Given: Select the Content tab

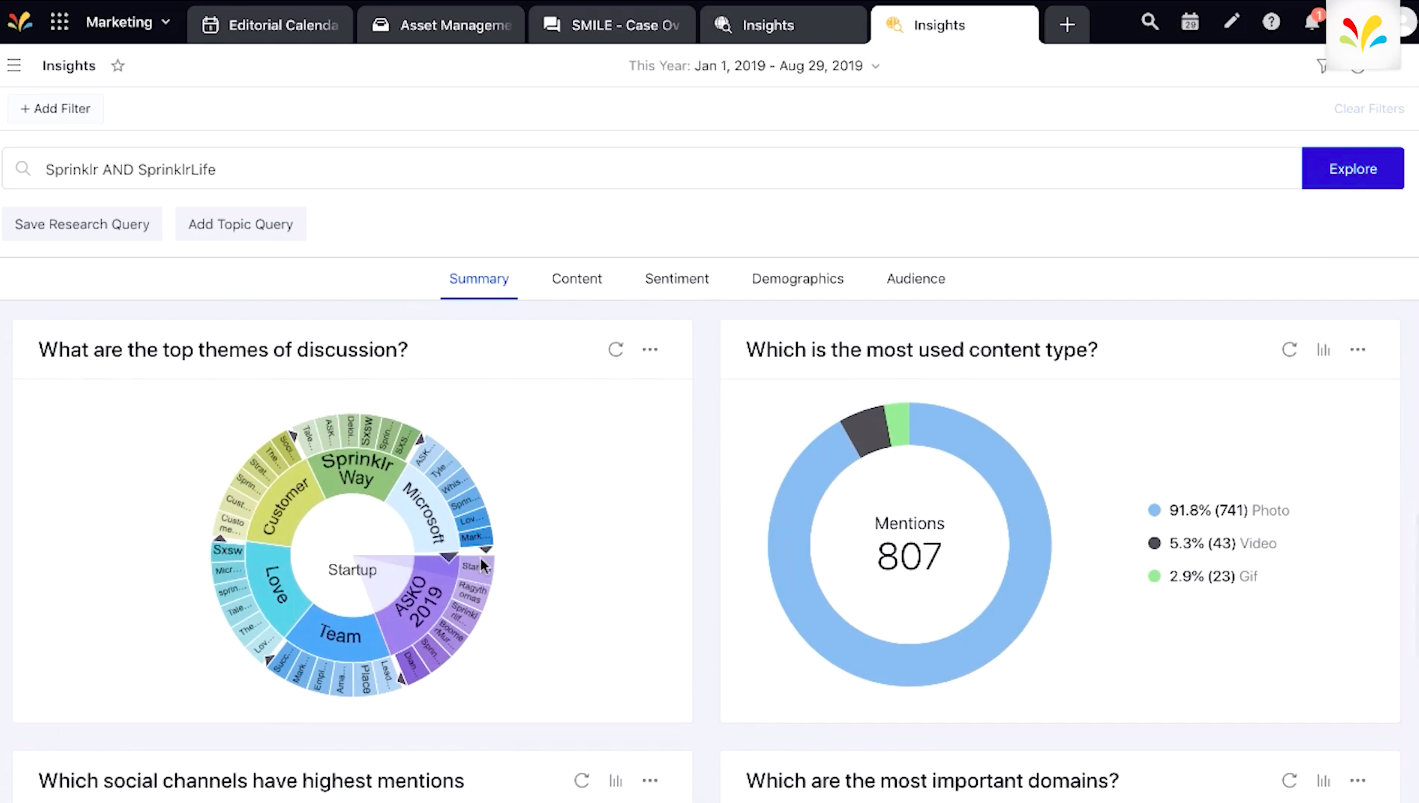Looking at the screenshot, I should [x=577, y=279].
